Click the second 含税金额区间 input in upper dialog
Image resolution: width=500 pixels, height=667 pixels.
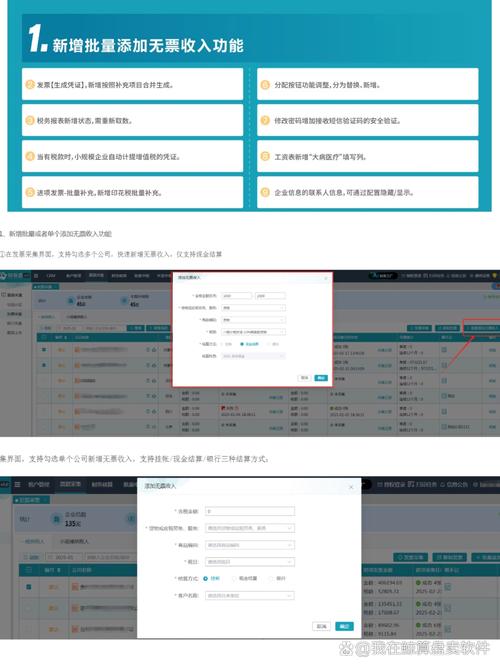(x=270, y=296)
